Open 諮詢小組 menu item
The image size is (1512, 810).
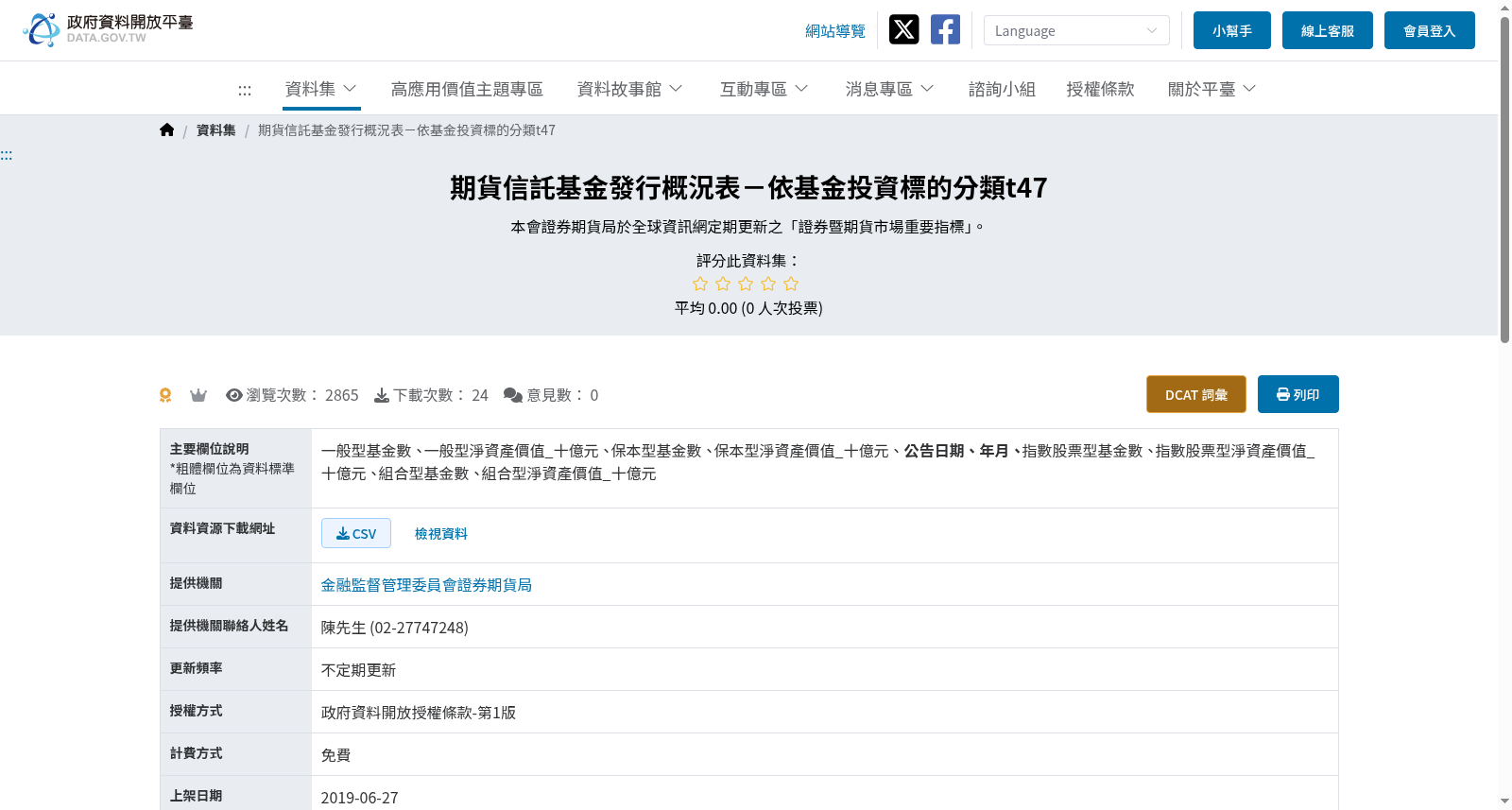click(x=1002, y=89)
